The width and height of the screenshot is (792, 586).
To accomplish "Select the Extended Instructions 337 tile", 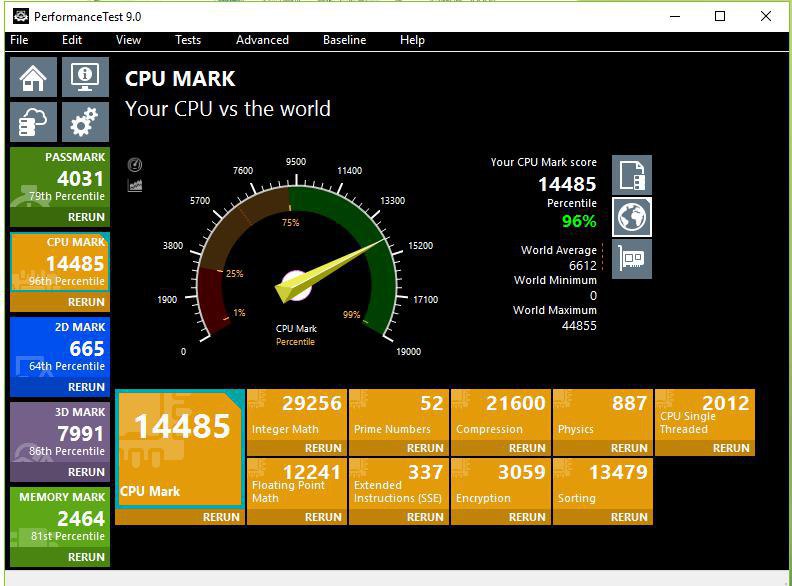I will point(399,484).
